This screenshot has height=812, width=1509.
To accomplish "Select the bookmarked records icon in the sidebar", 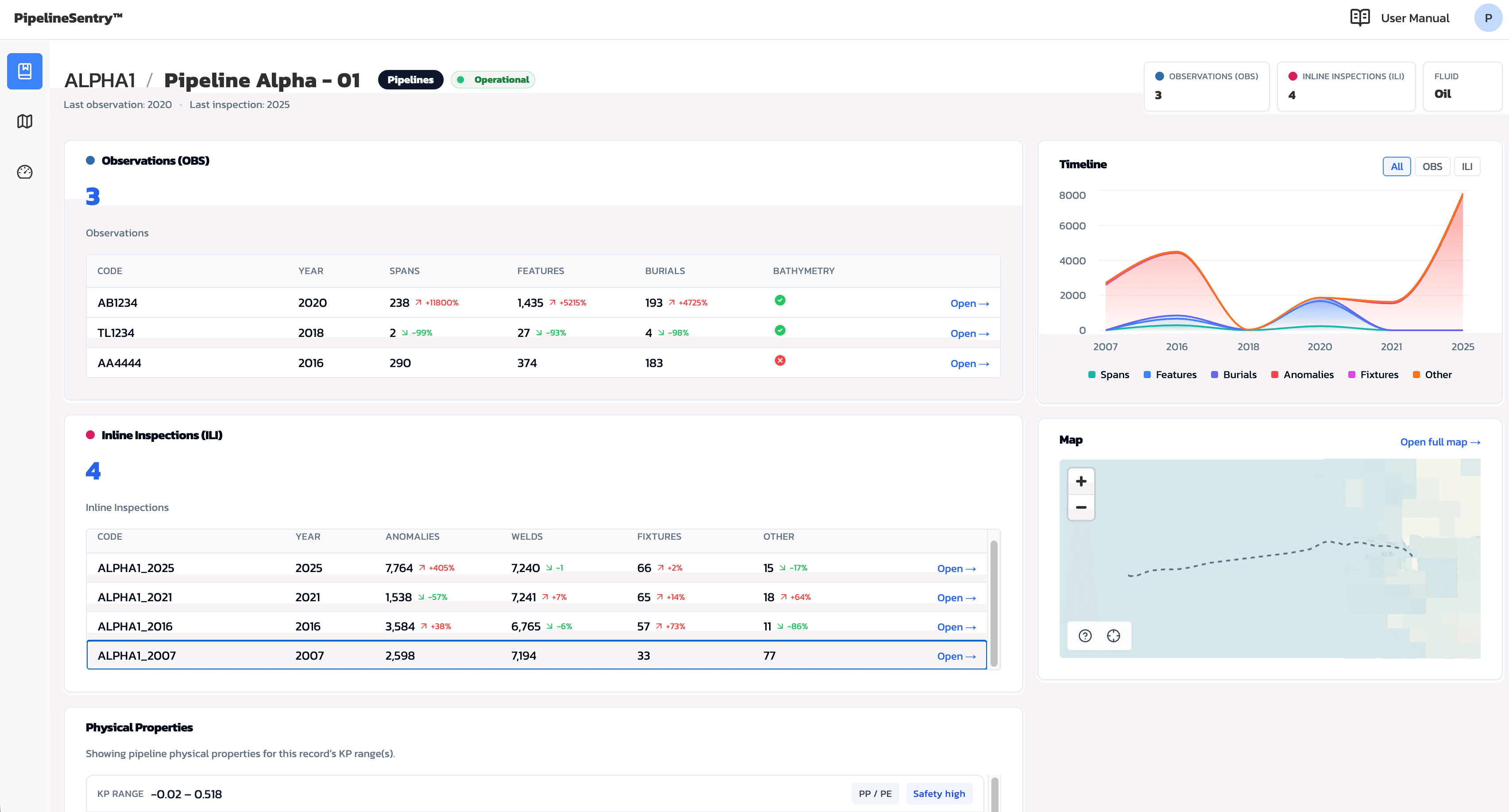I will pos(25,71).
